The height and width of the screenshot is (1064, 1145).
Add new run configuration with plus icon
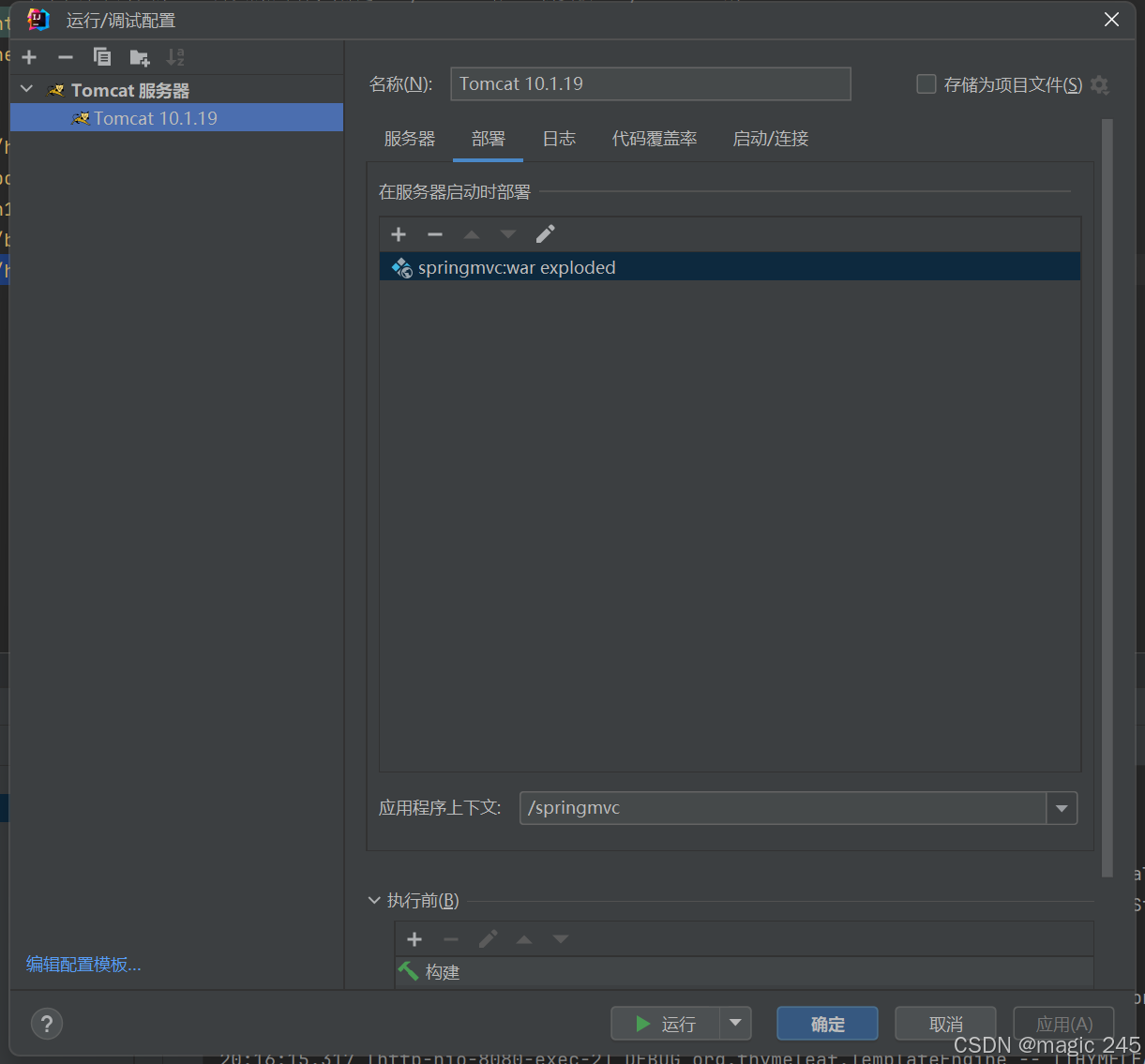coord(29,57)
